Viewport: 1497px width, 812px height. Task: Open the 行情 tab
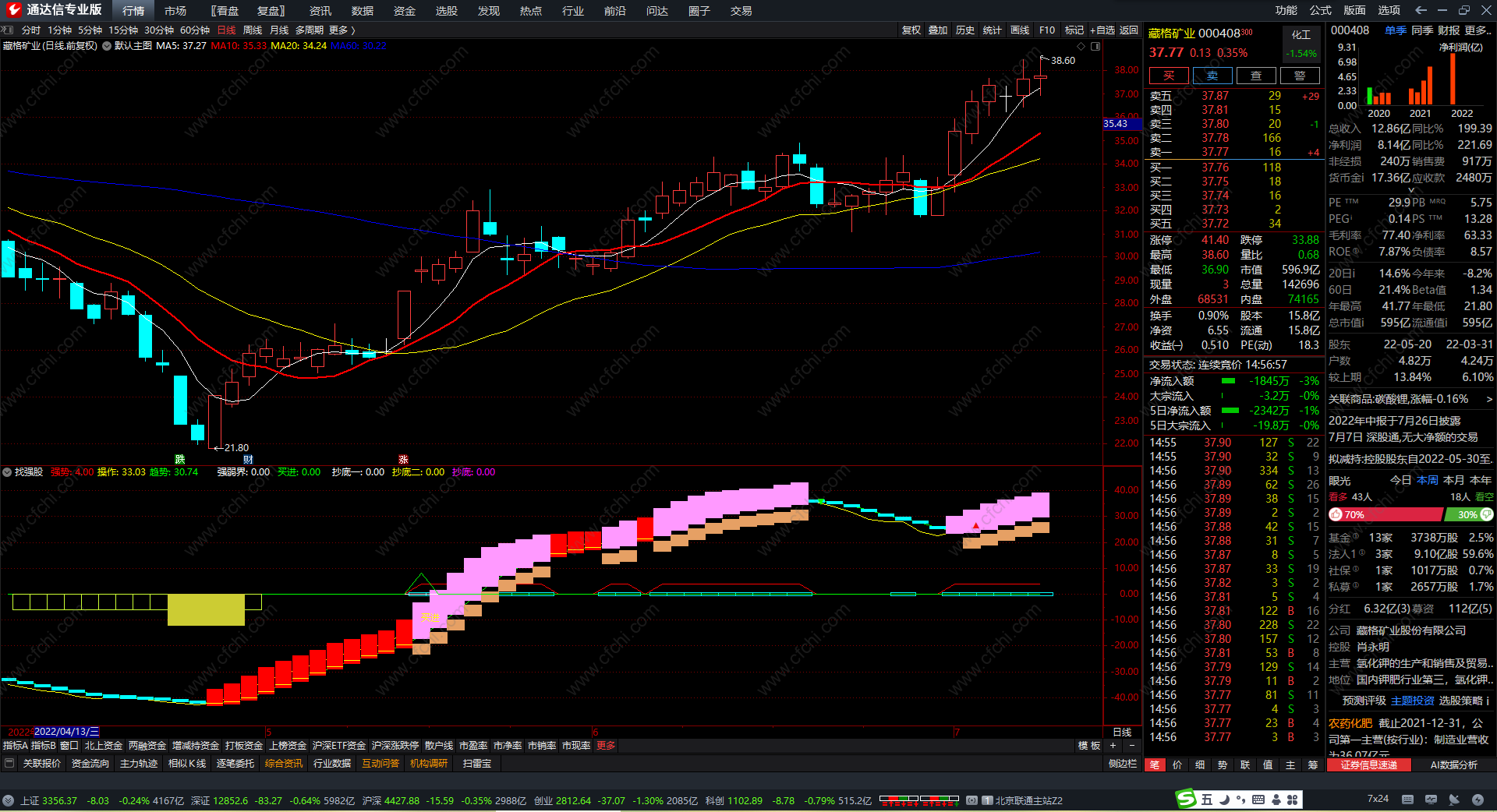tap(133, 11)
